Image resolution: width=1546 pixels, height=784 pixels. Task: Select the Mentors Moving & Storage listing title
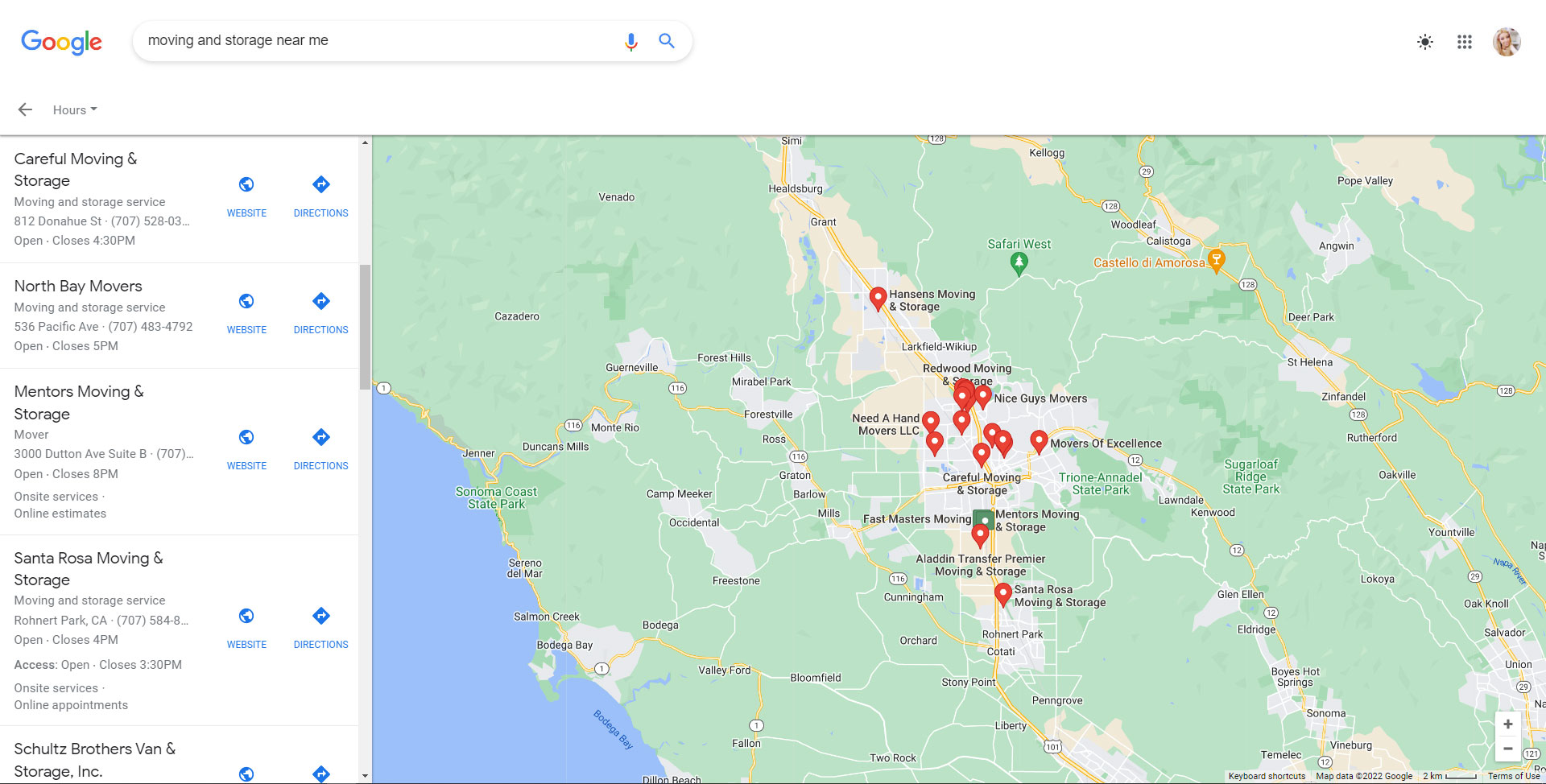[79, 402]
